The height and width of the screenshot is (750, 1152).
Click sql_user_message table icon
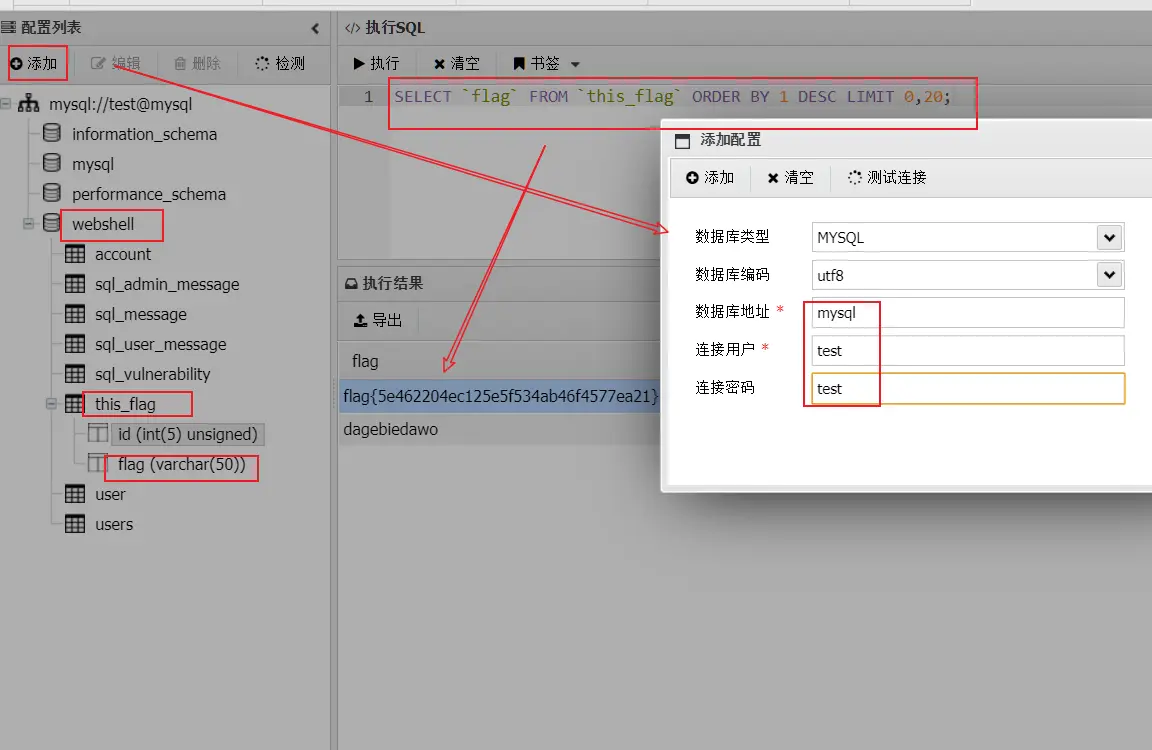[x=75, y=344]
